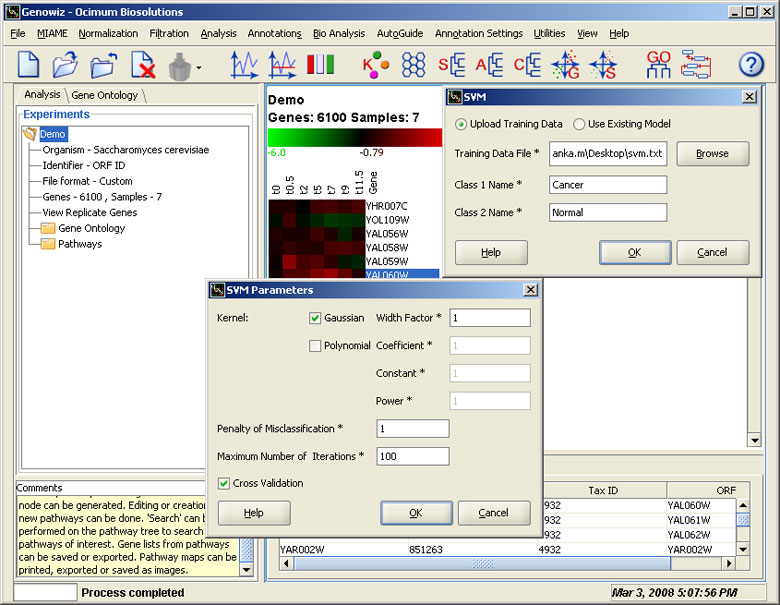
Task: Toggle the Cross Validation checkbox
Action: click(224, 483)
